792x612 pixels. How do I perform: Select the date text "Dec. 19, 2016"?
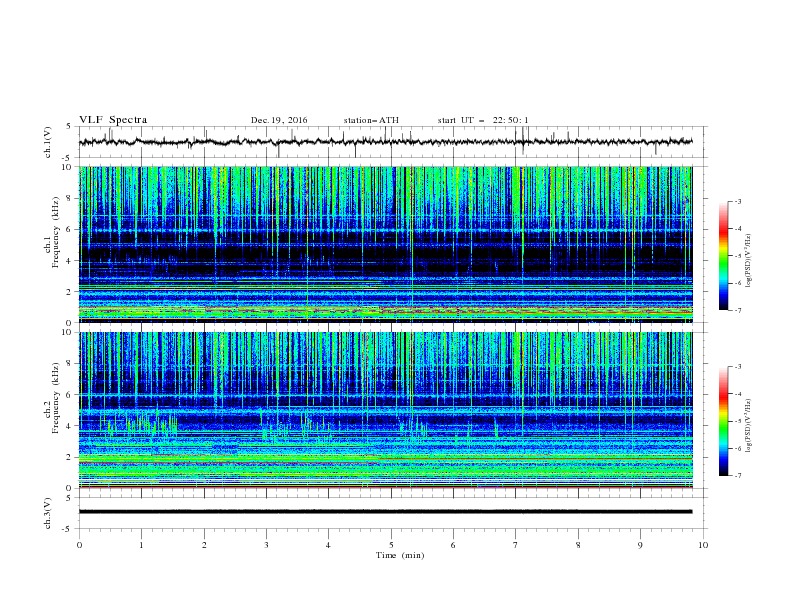coord(279,120)
